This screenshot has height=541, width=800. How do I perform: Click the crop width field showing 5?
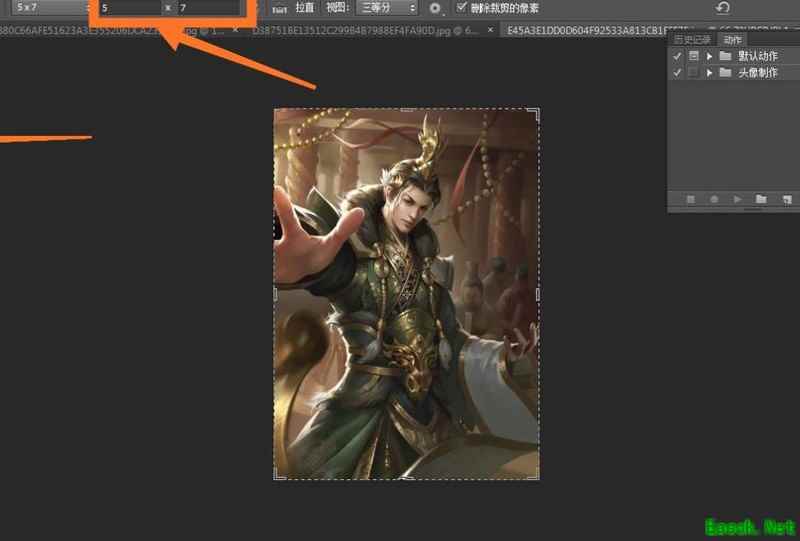130,8
